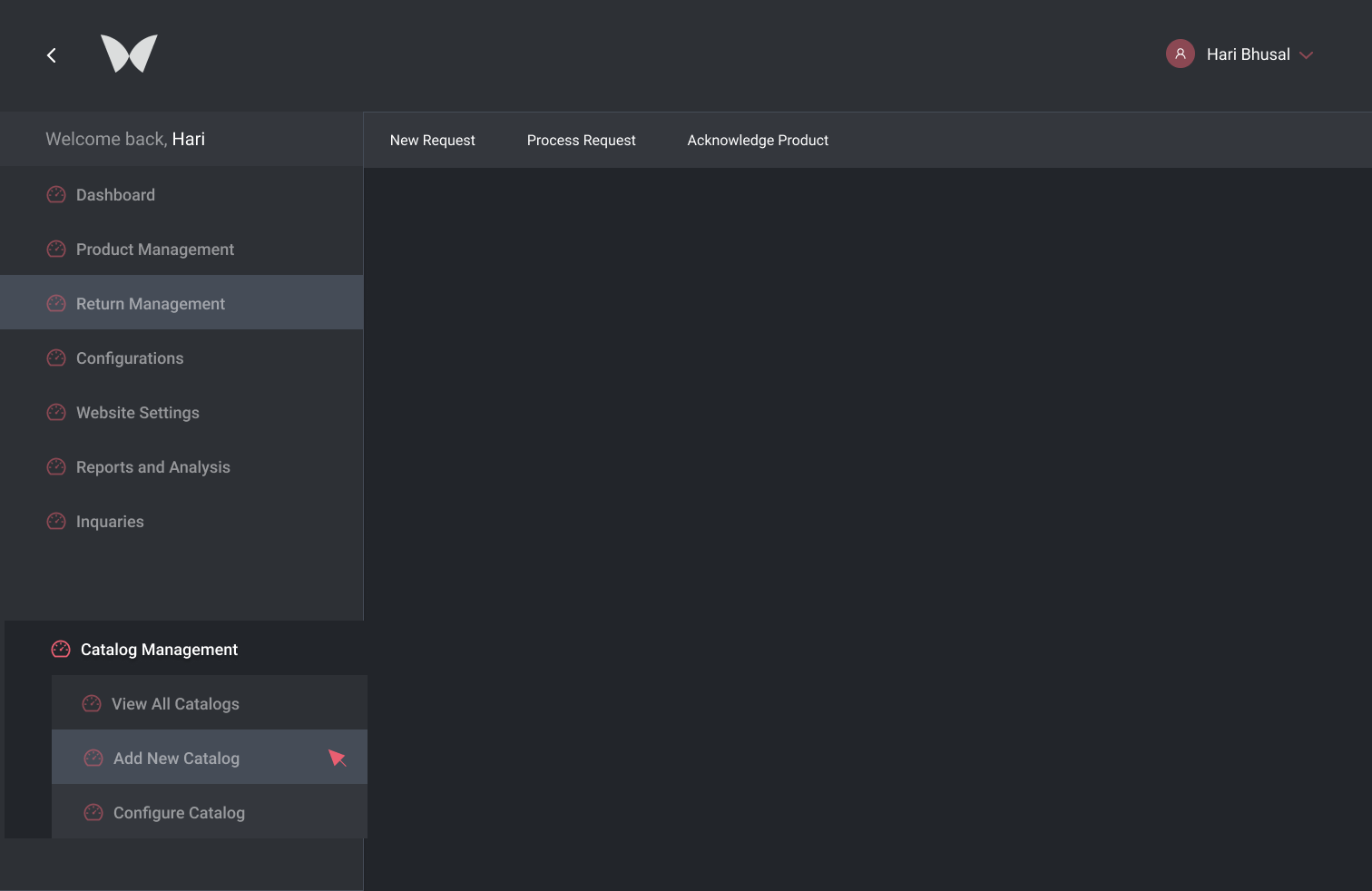The height and width of the screenshot is (891, 1372).
Task: Click the butterfly logo in header
Action: click(x=129, y=54)
